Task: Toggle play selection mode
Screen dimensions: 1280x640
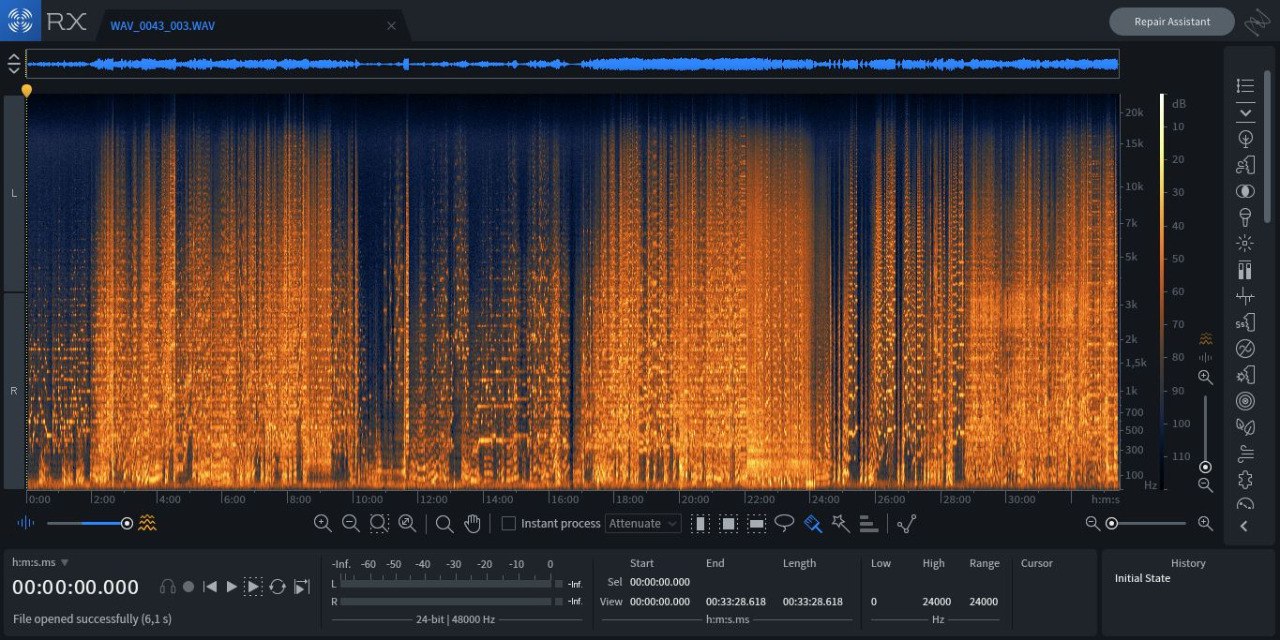Action: tap(254, 587)
